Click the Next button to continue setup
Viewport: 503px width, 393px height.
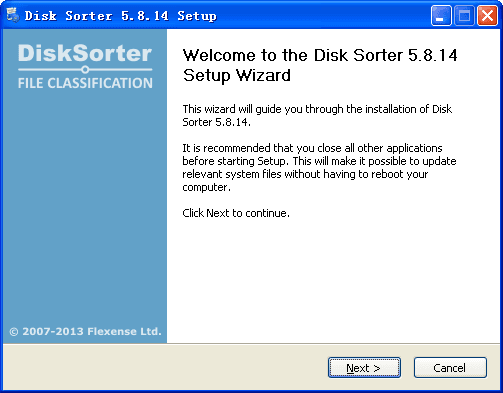tap(364, 368)
